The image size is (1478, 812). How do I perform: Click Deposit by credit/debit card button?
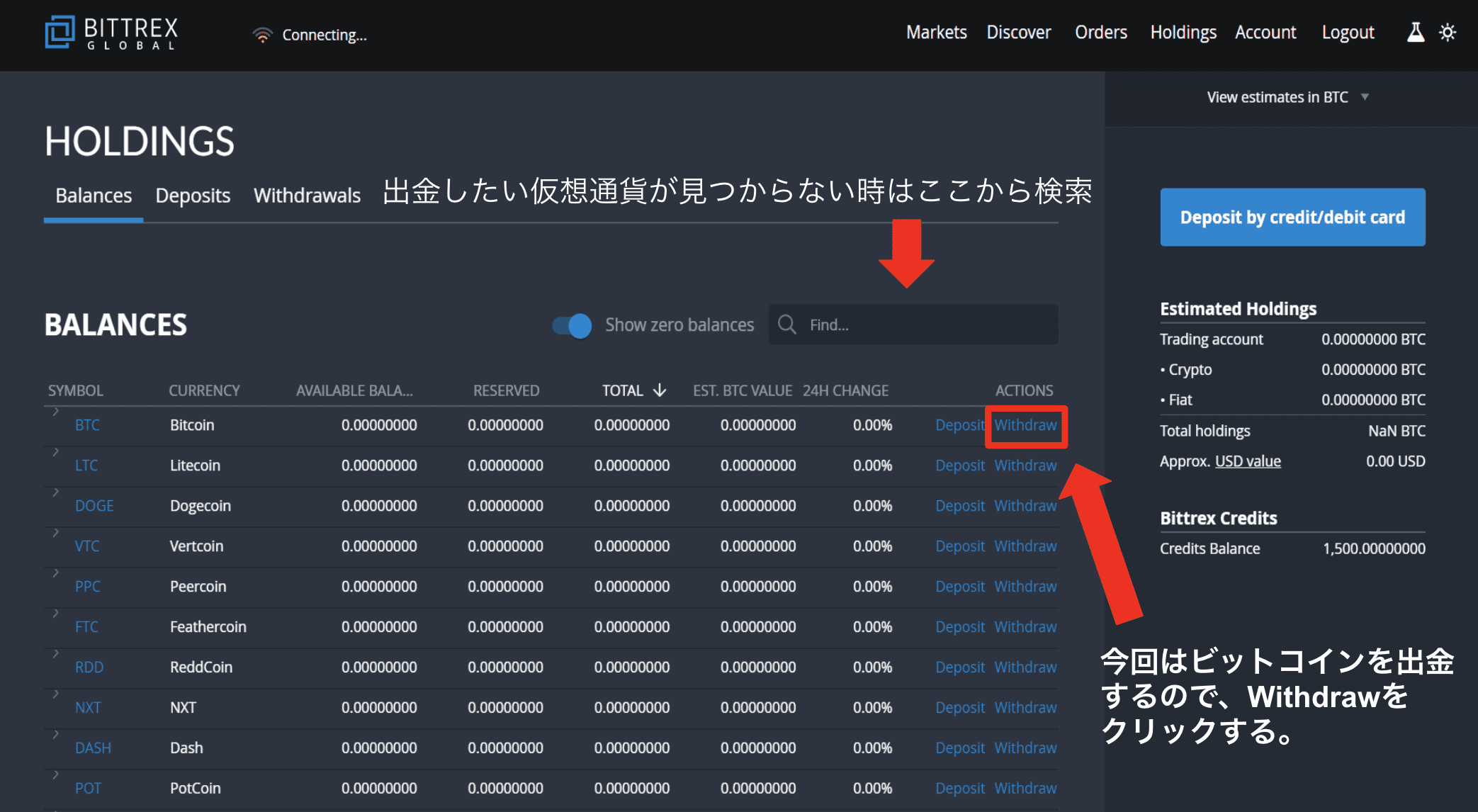(1292, 217)
